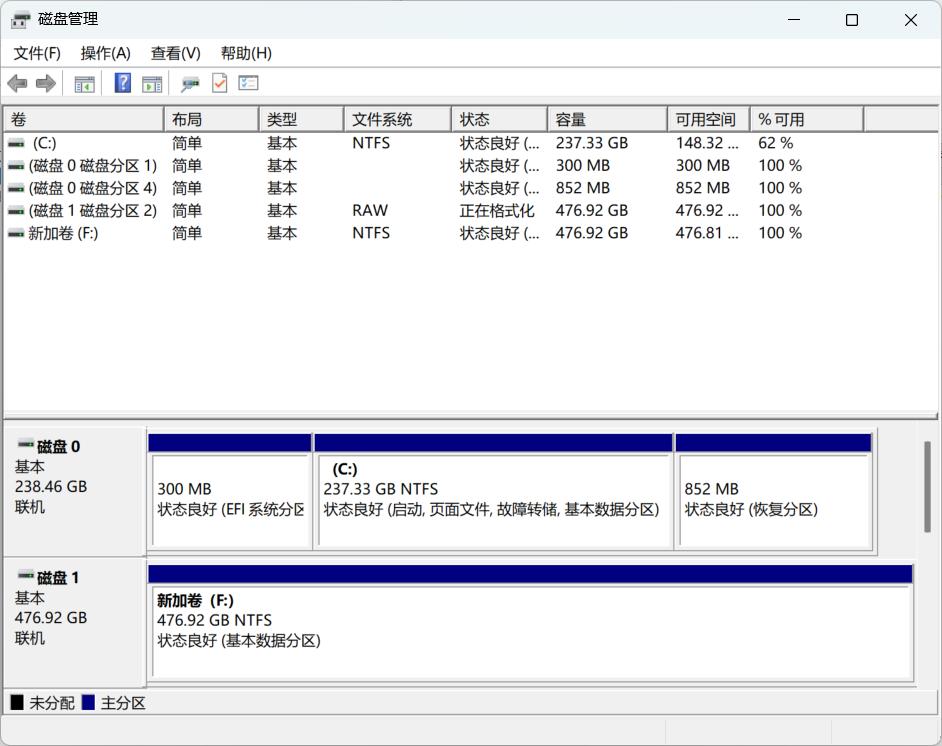Open the 查看 menu

pyautogui.click(x=174, y=53)
